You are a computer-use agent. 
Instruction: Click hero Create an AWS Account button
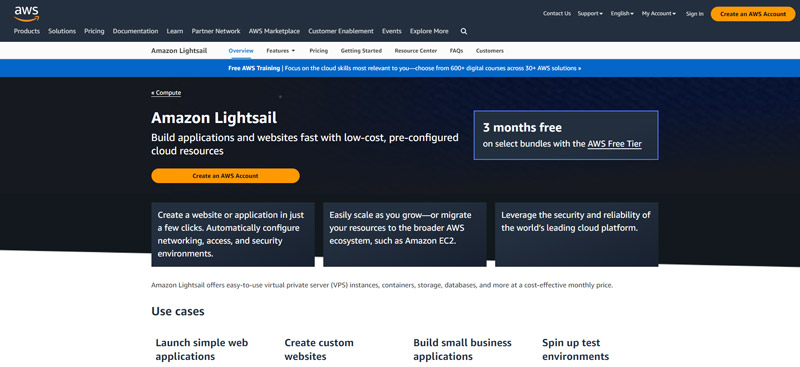coord(225,176)
